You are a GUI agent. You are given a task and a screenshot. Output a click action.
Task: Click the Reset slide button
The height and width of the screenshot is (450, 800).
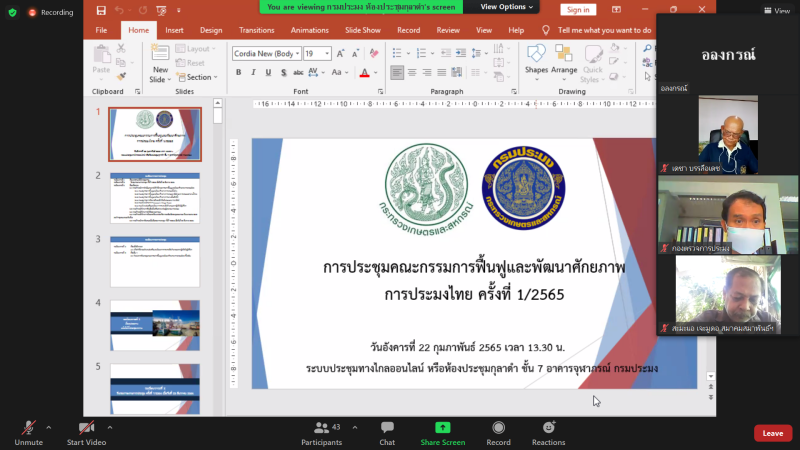pyautogui.click(x=190, y=63)
